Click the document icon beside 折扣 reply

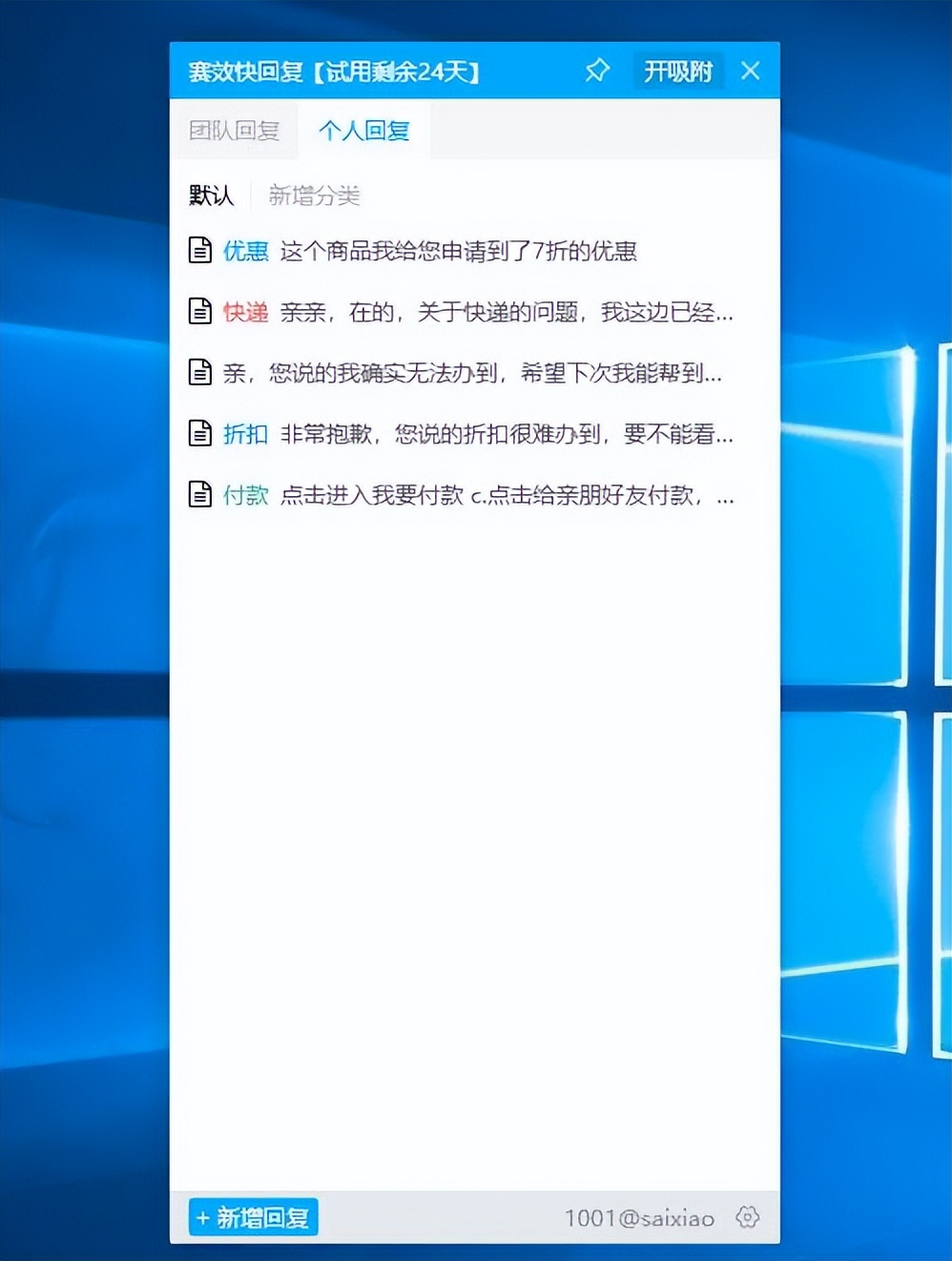pos(199,434)
